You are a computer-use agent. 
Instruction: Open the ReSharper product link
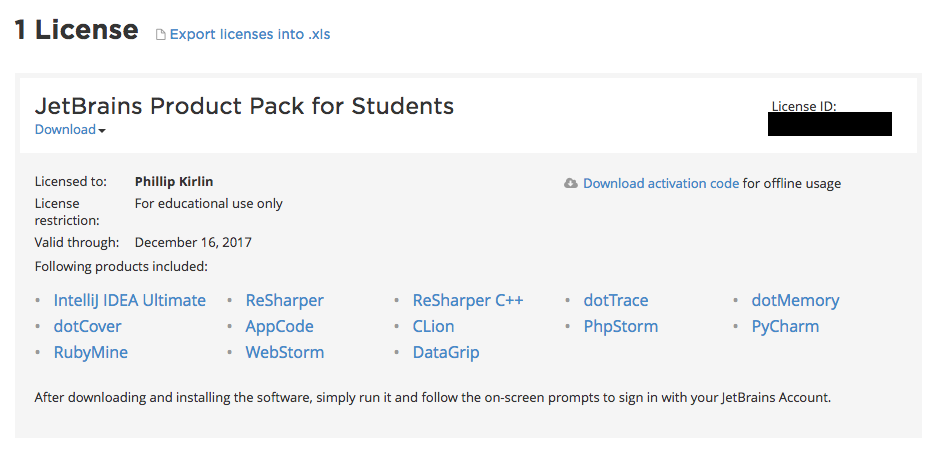coord(284,300)
